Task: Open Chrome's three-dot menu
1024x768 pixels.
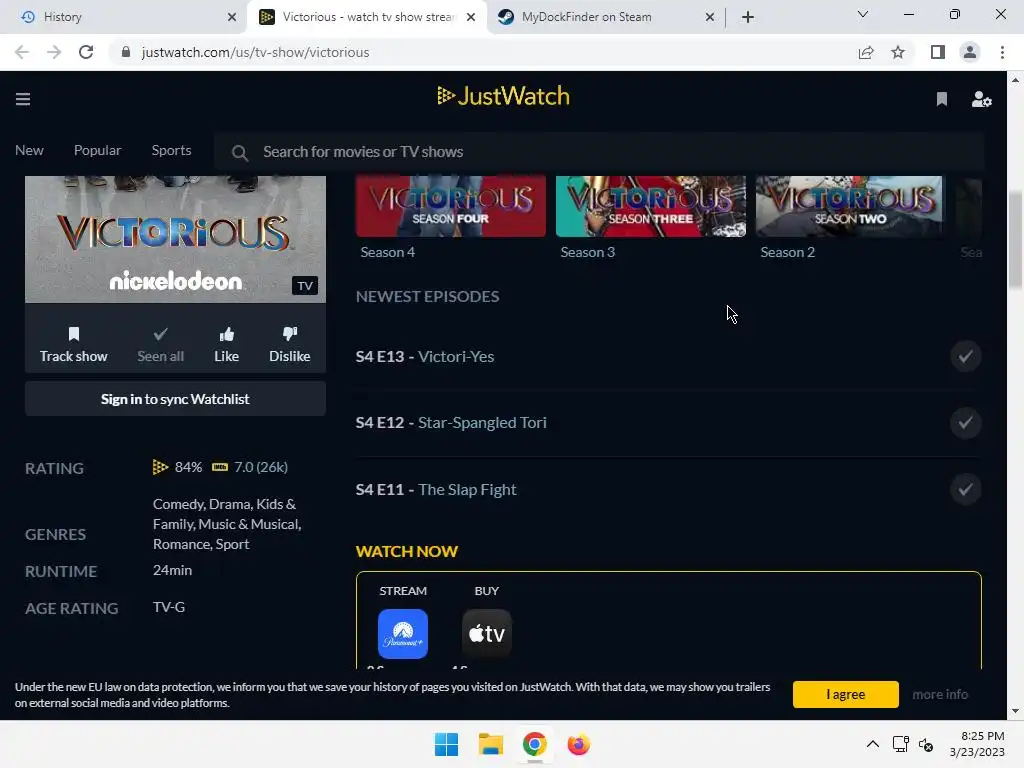Action: point(1002,52)
